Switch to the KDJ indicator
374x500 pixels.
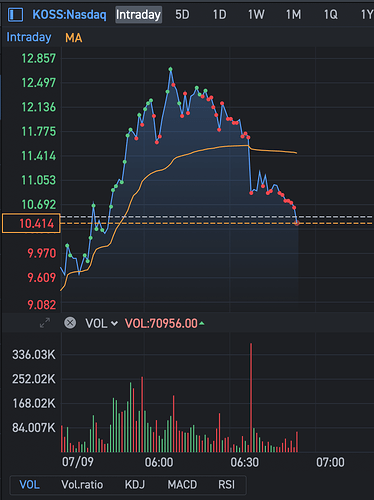click(135, 485)
